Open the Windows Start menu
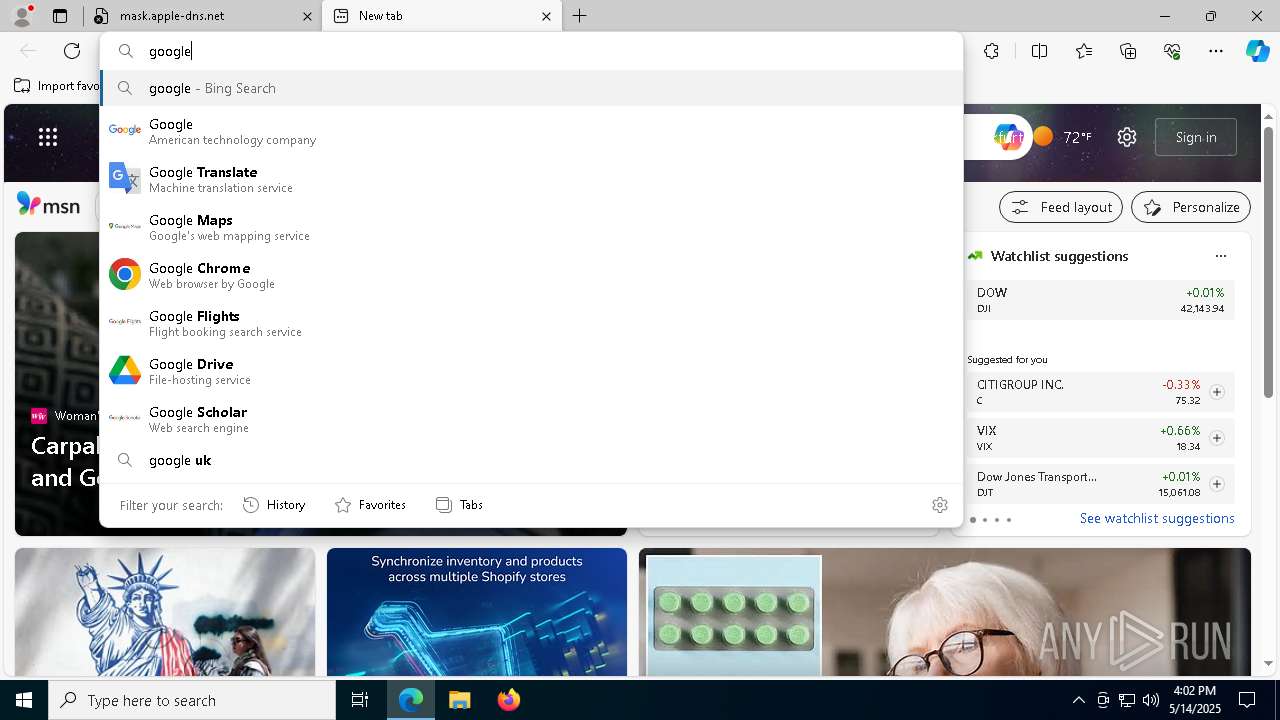This screenshot has height=720, width=1280. pyautogui.click(x=24, y=700)
